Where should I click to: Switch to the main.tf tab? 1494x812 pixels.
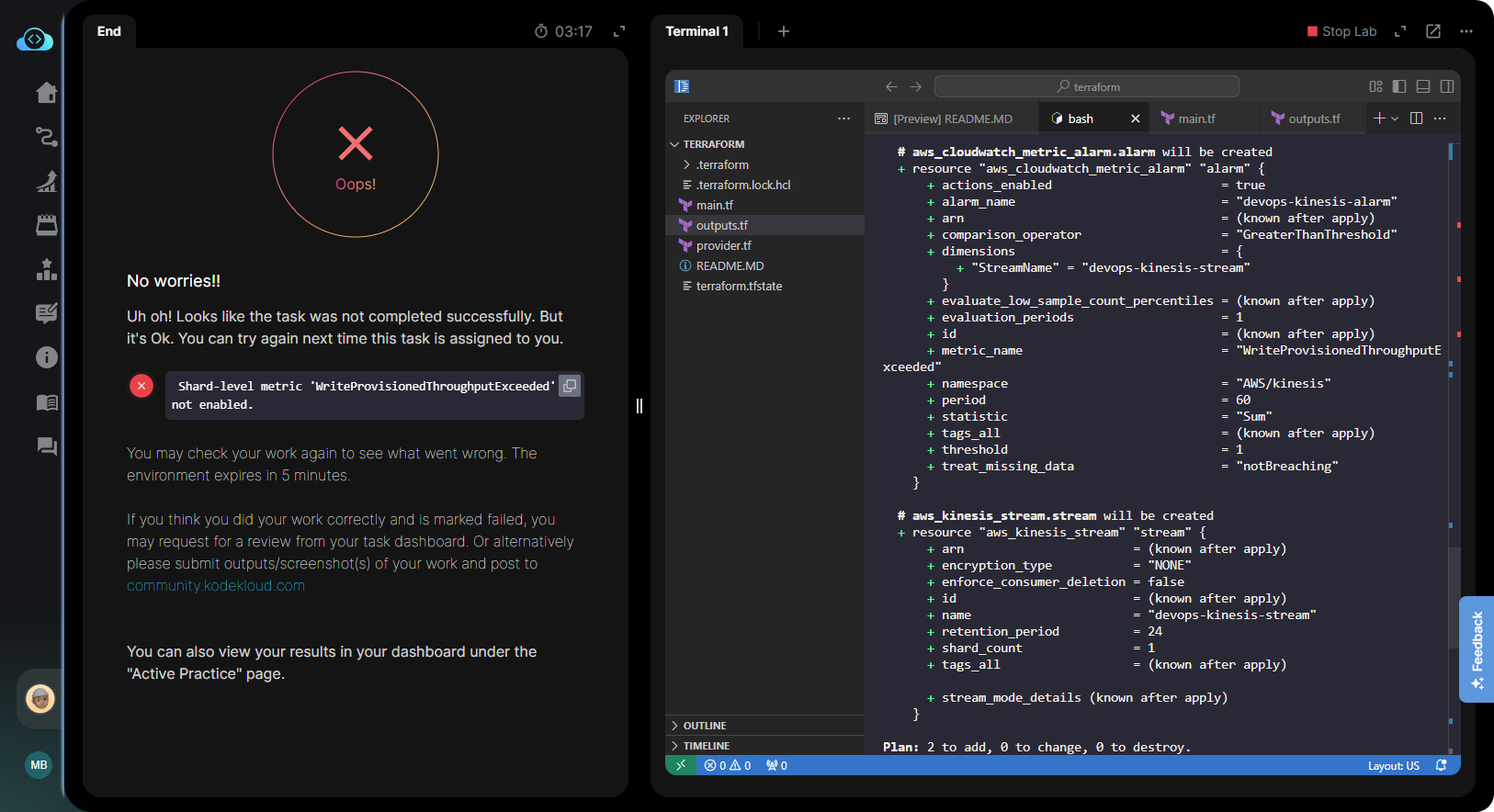(1195, 118)
